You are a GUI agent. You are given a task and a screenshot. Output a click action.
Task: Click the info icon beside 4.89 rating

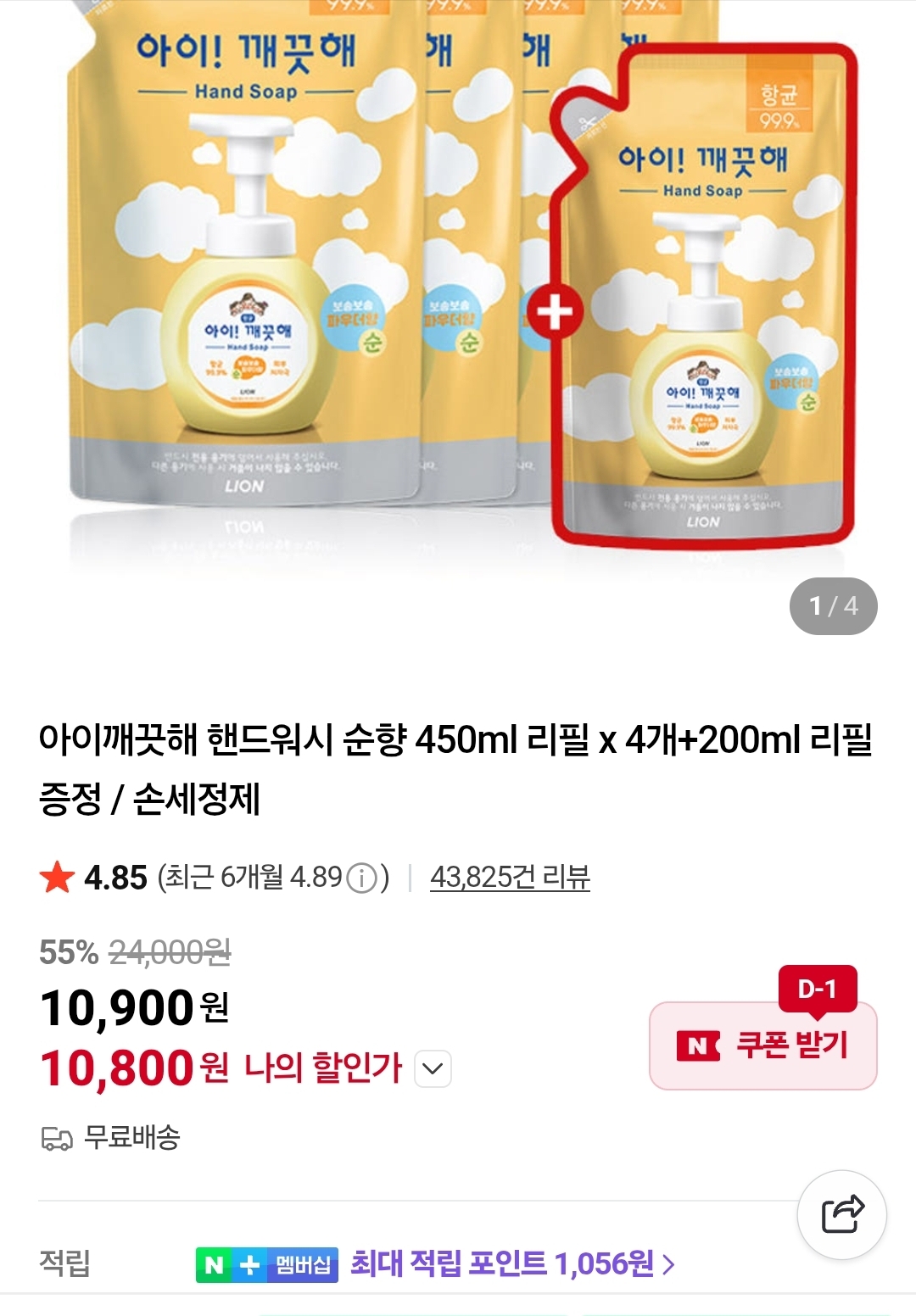pyautogui.click(x=362, y=878)
